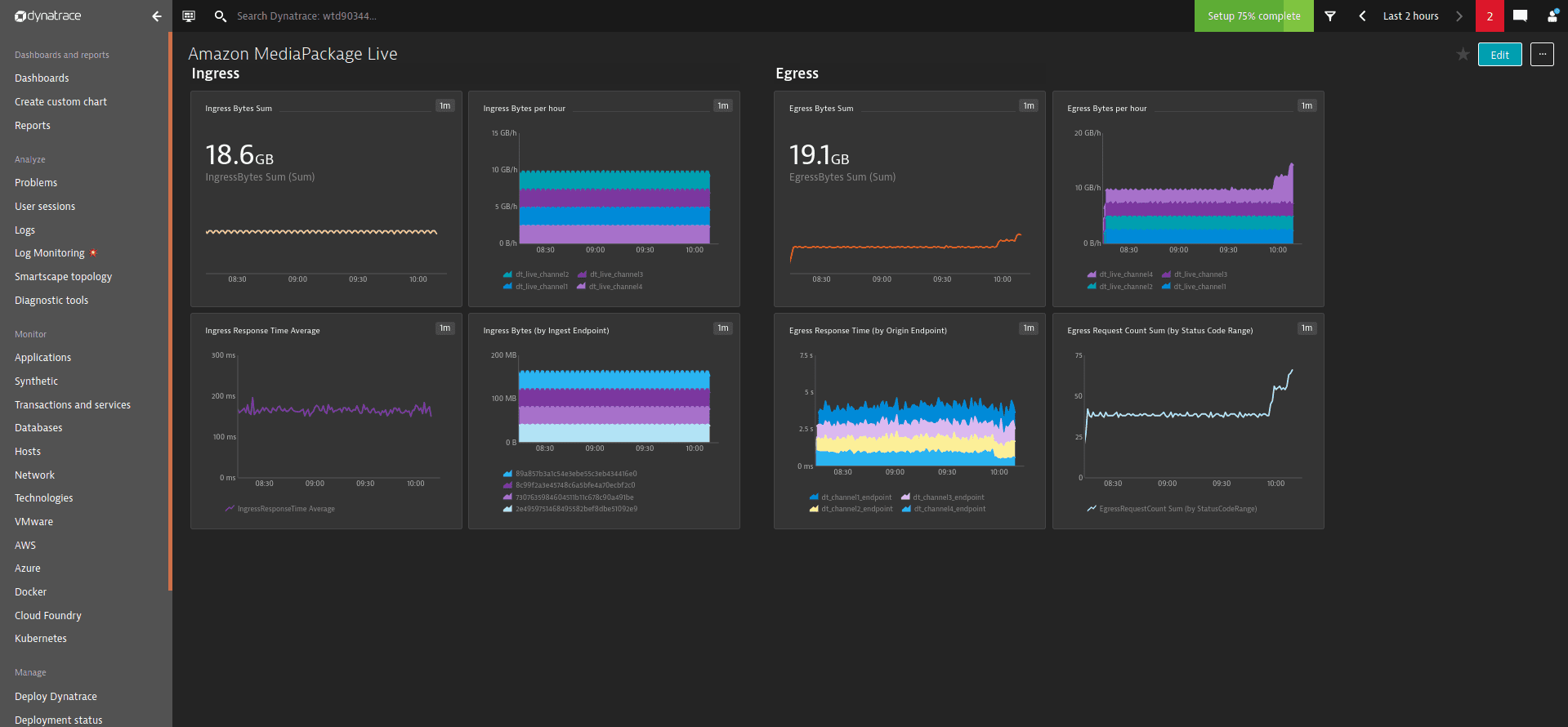Open Cloud Foundry in sidebar
1568x727 pixels.
[48, 616]
